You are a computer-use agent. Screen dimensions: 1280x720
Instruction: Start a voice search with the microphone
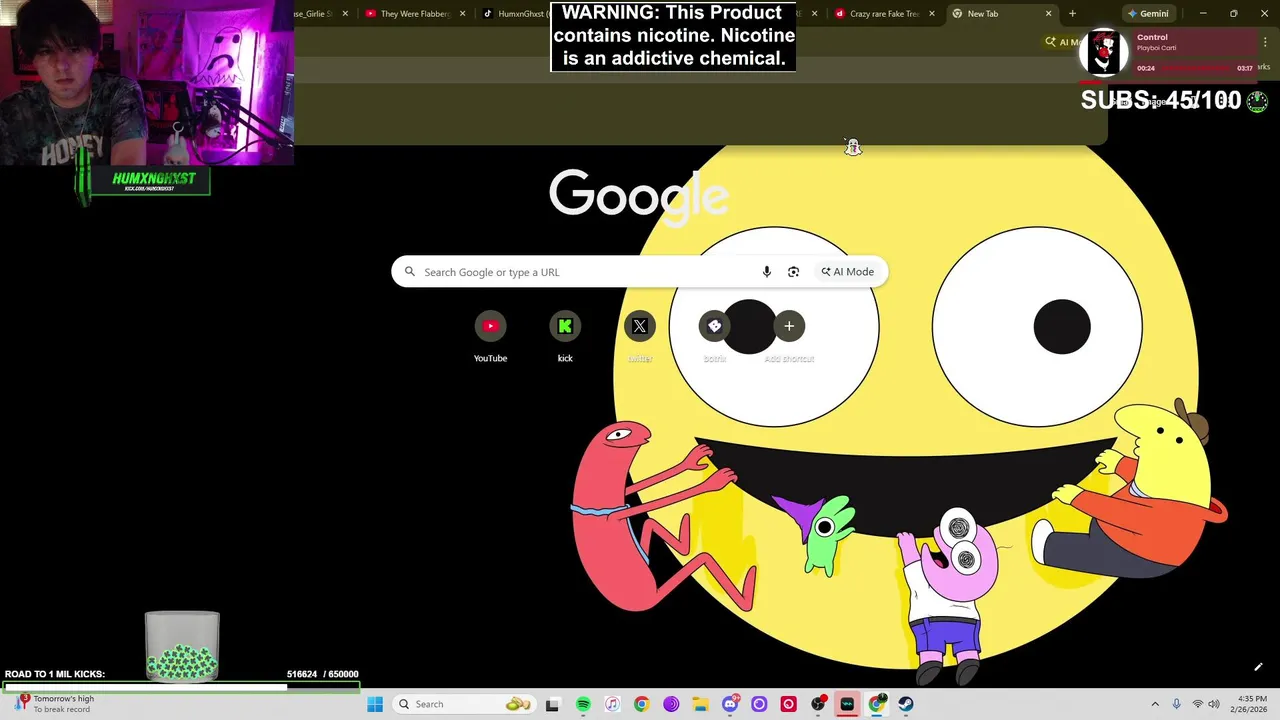point(767,272)
